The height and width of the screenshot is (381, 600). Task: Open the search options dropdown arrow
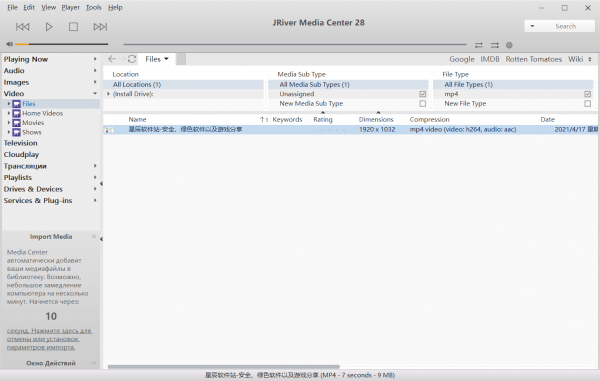pos(532,26)
